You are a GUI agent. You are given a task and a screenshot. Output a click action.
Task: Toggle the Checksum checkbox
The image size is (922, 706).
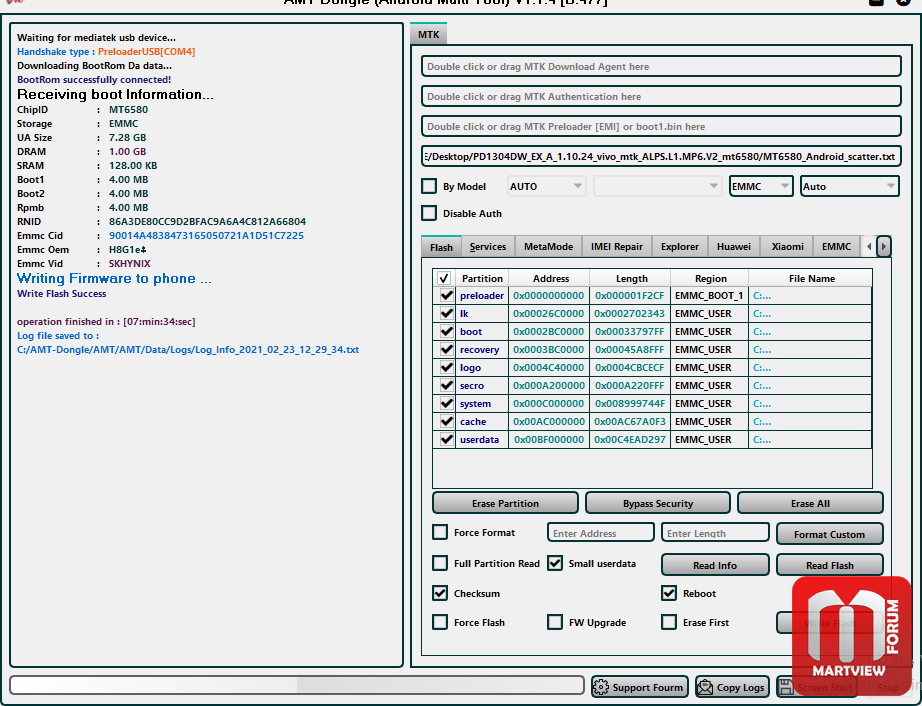(x=440, y=593)
